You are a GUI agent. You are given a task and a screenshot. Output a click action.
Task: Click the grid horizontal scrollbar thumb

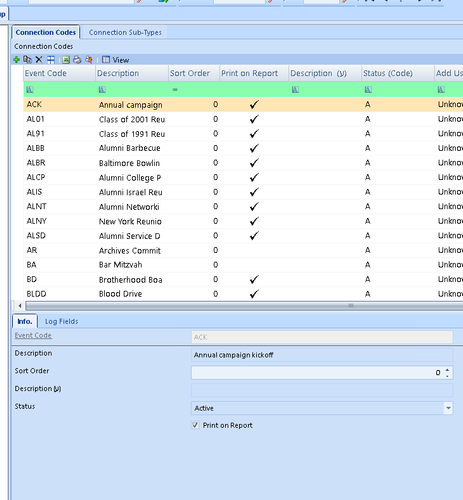pyautogui.click(x=245, y=306)
